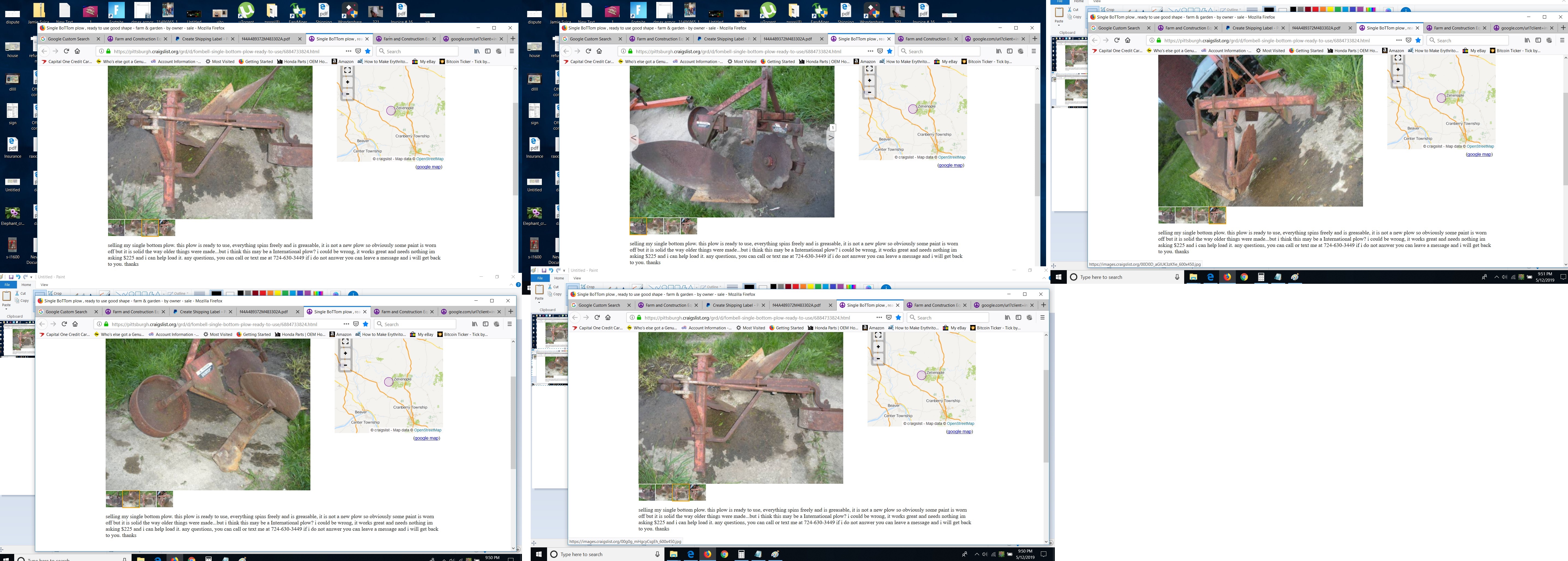
Task: Click microphone icon in 9:51 PM taskbar search
Action: 1177,277
